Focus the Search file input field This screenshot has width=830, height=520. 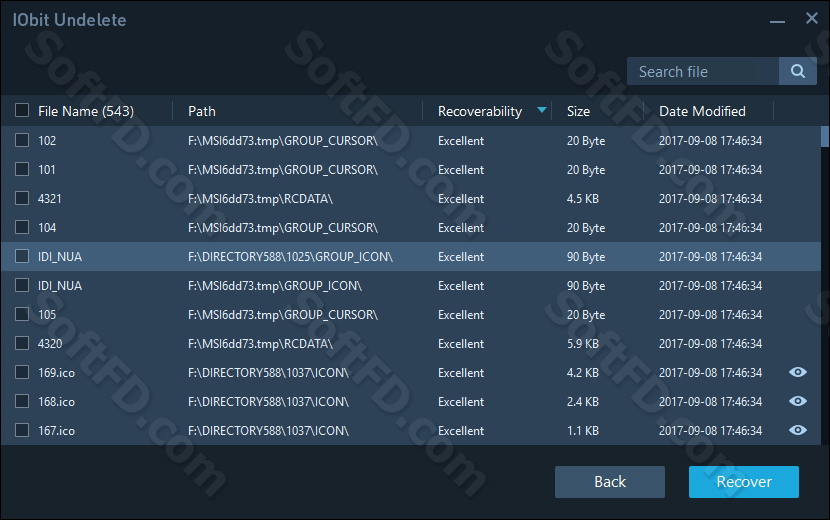pos(703,71)
